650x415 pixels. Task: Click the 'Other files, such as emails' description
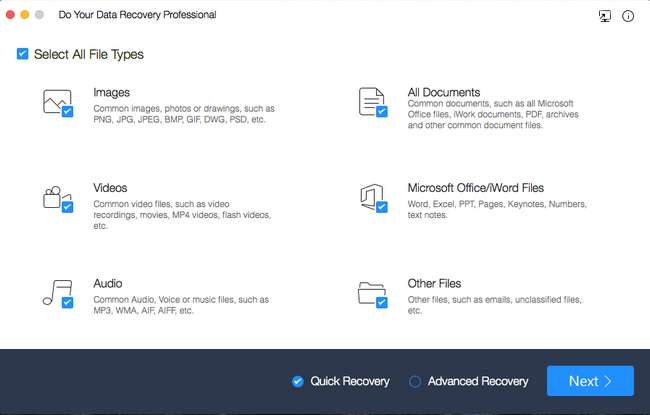pyautogui.click(x=495, y=305)
